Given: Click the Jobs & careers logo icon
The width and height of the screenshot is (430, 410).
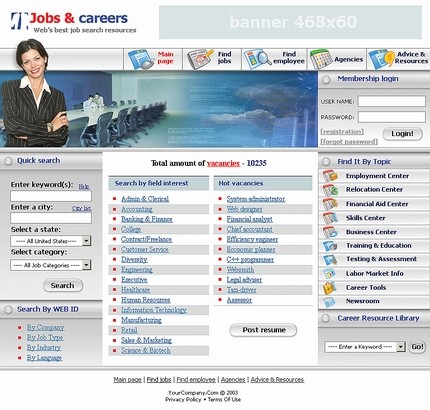Looking at the screenshot, I should click(19, 21).
